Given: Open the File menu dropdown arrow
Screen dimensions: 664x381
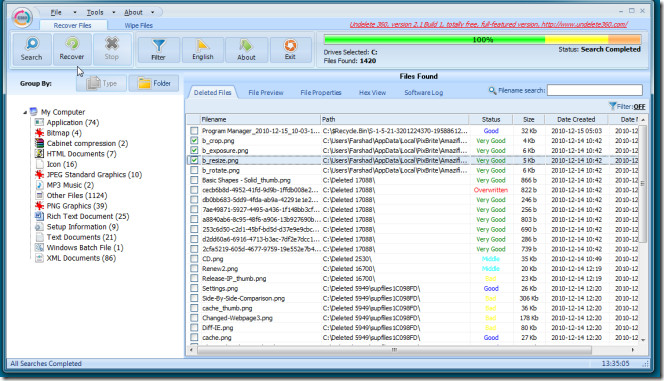Looking at the screenshot, I should [x=75, y=12].
